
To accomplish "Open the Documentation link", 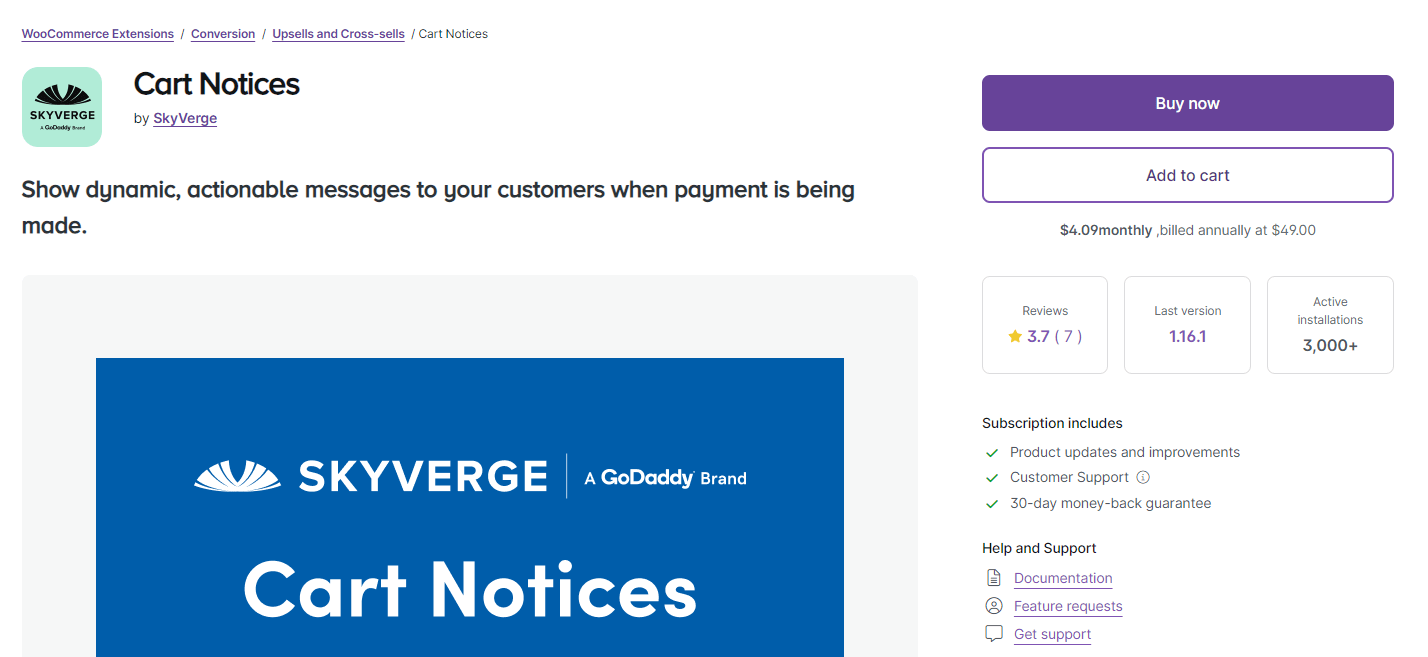I will (1062, 578).
